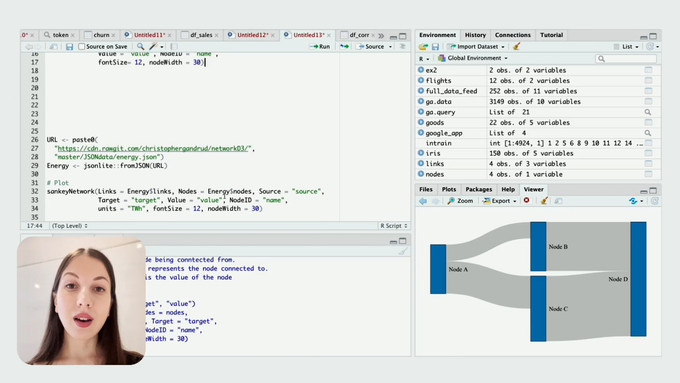Switch to the History tab
This screenshot has width=680, height=383.
[475, 35]
